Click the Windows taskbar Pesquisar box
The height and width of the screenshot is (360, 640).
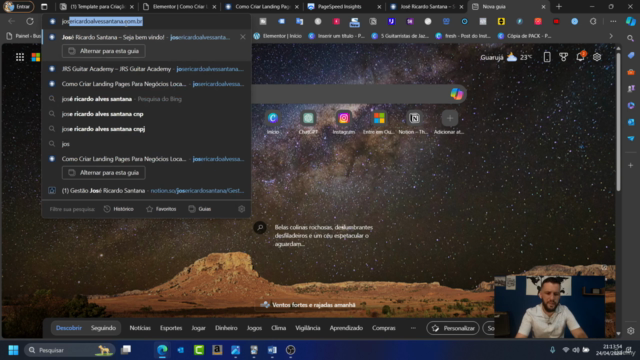click(69, 350)
